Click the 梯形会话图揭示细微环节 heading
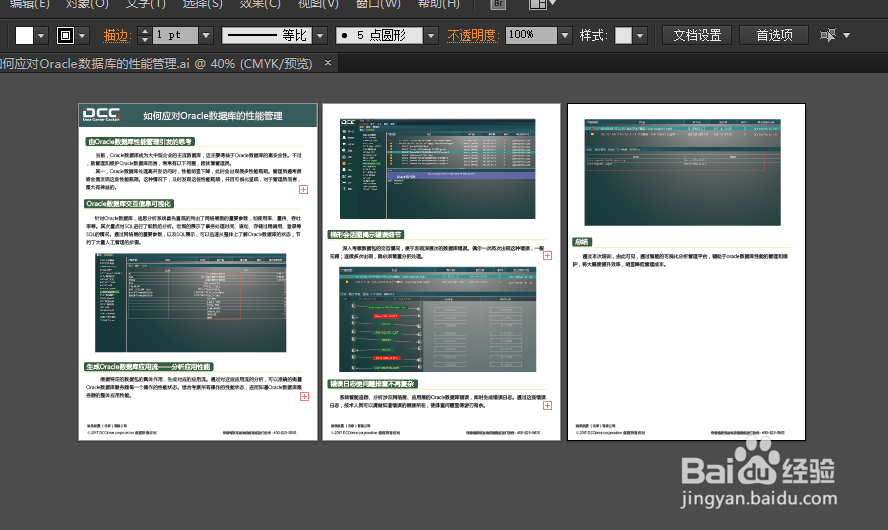Viewport: 888px width, 530px height. [x=366, y=234]
